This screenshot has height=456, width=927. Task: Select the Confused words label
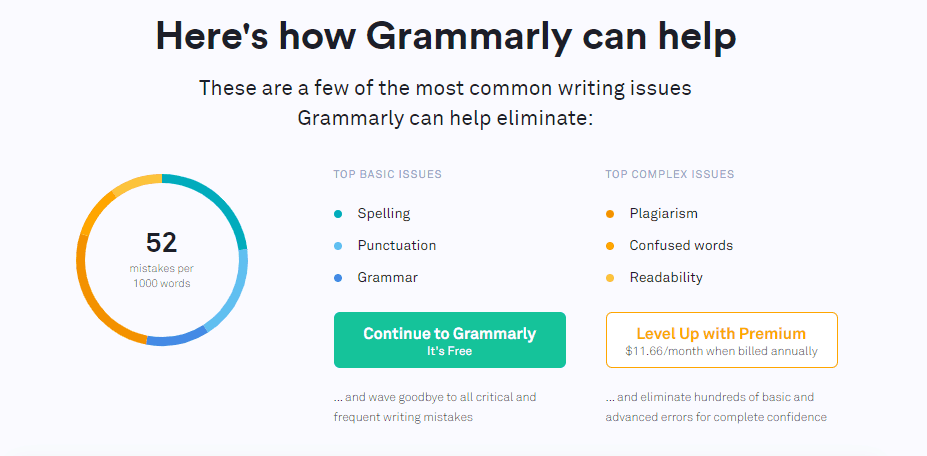681,245
